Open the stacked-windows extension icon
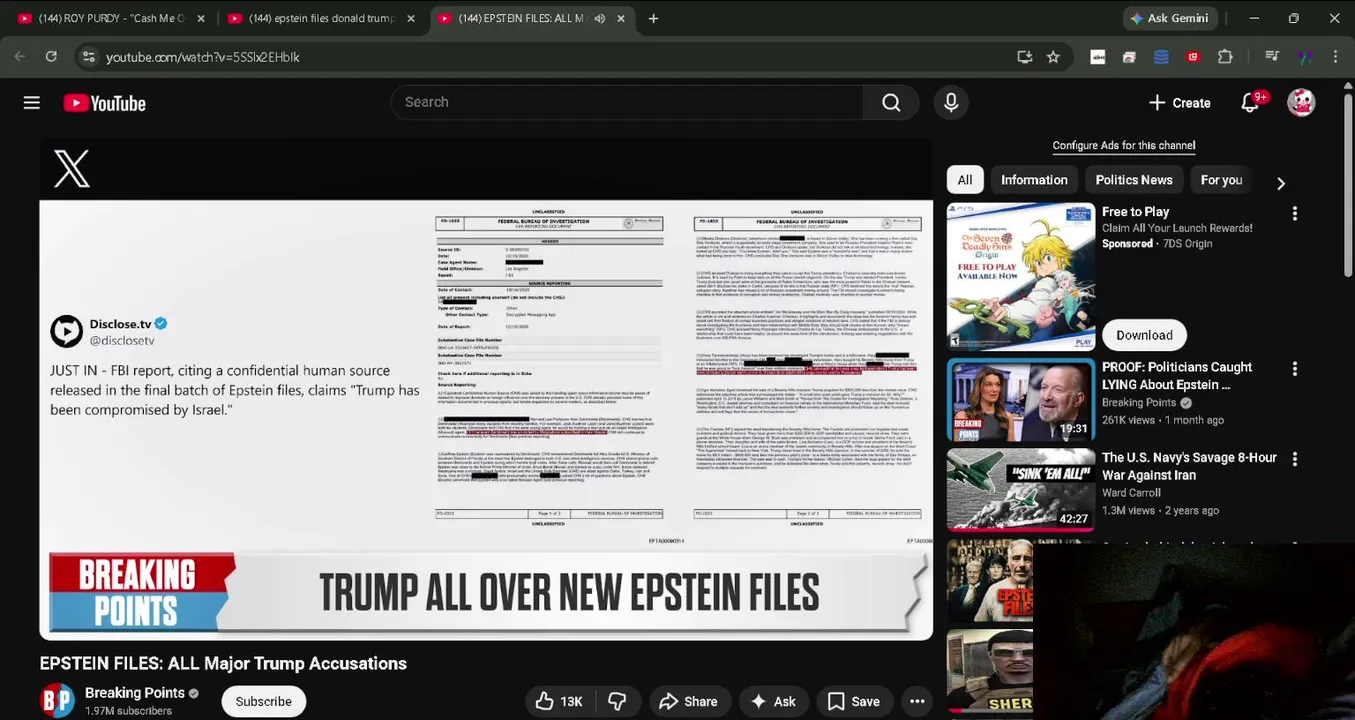 pyautogui.click(x=1129, y=57)
